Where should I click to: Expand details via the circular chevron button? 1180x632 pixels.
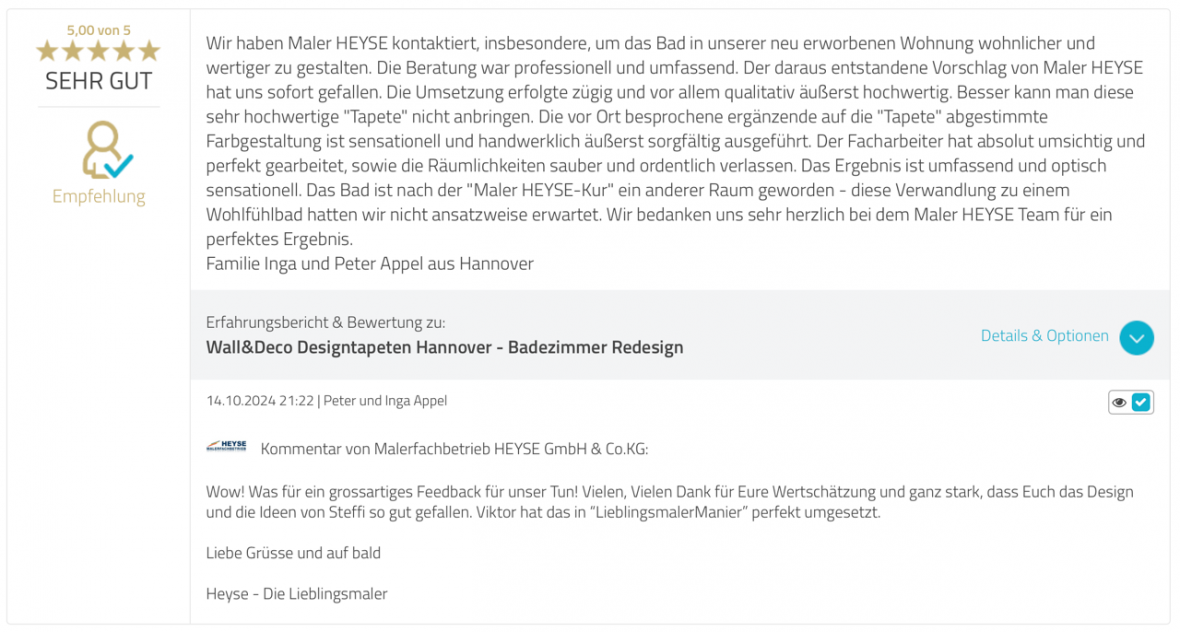point(1136,338)
